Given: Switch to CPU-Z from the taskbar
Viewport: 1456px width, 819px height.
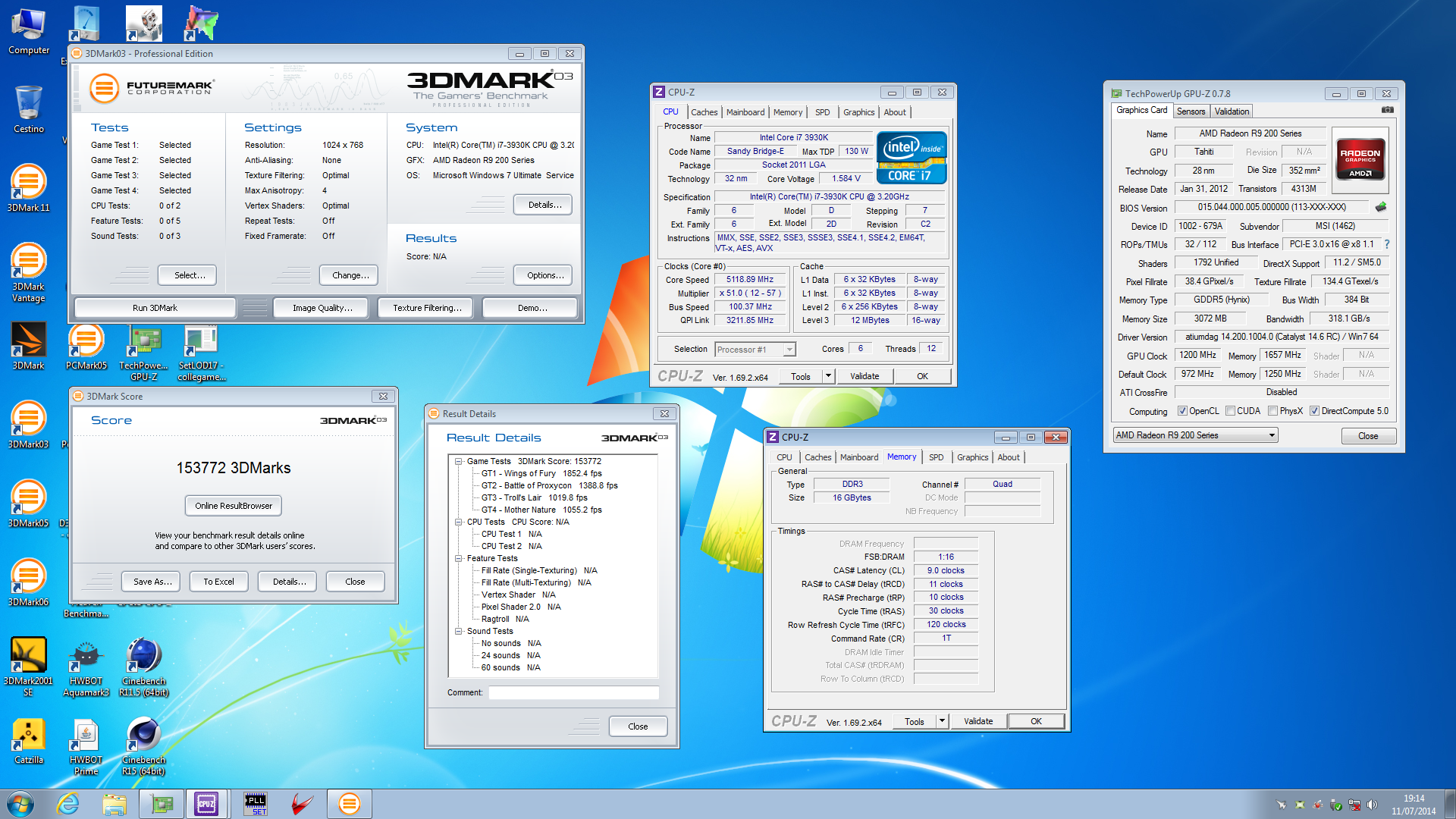Looking at the screenshot, I should (x=206, y=804).
